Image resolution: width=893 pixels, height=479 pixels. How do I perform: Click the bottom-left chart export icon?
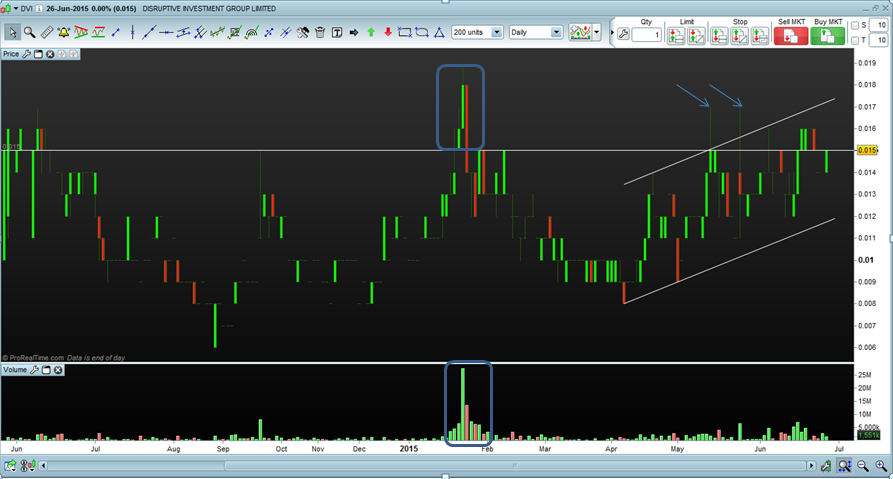(x=10, y=466)
